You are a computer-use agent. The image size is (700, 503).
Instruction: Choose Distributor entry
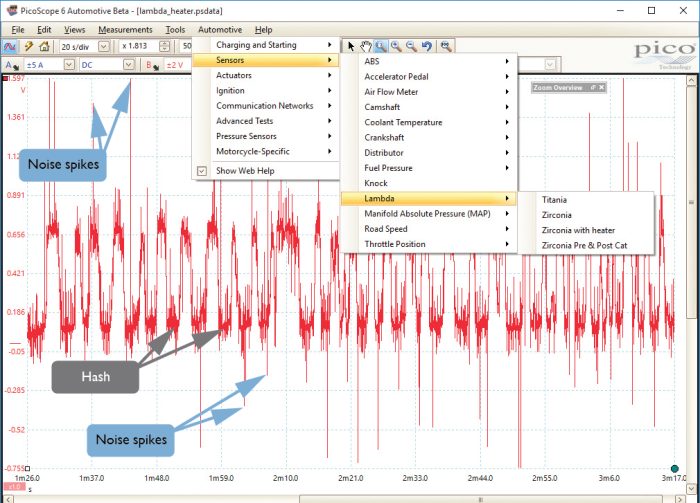tap(429, 153)
